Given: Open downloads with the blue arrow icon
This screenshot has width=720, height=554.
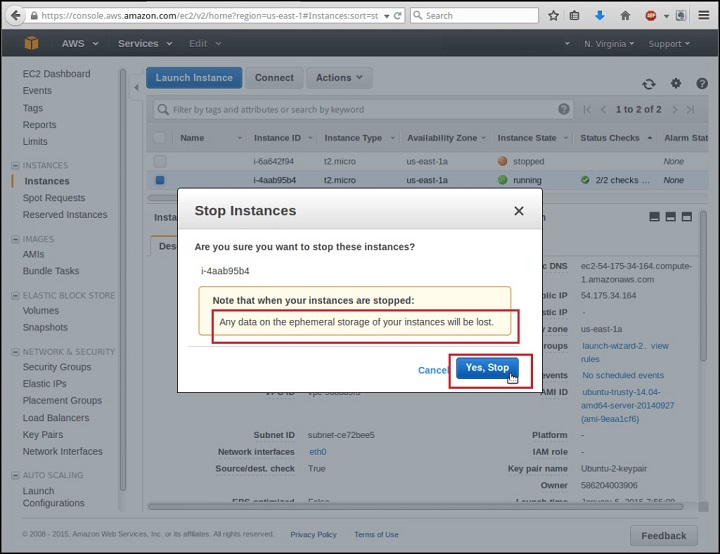Looking at the screenshot, I should point(600,16).
